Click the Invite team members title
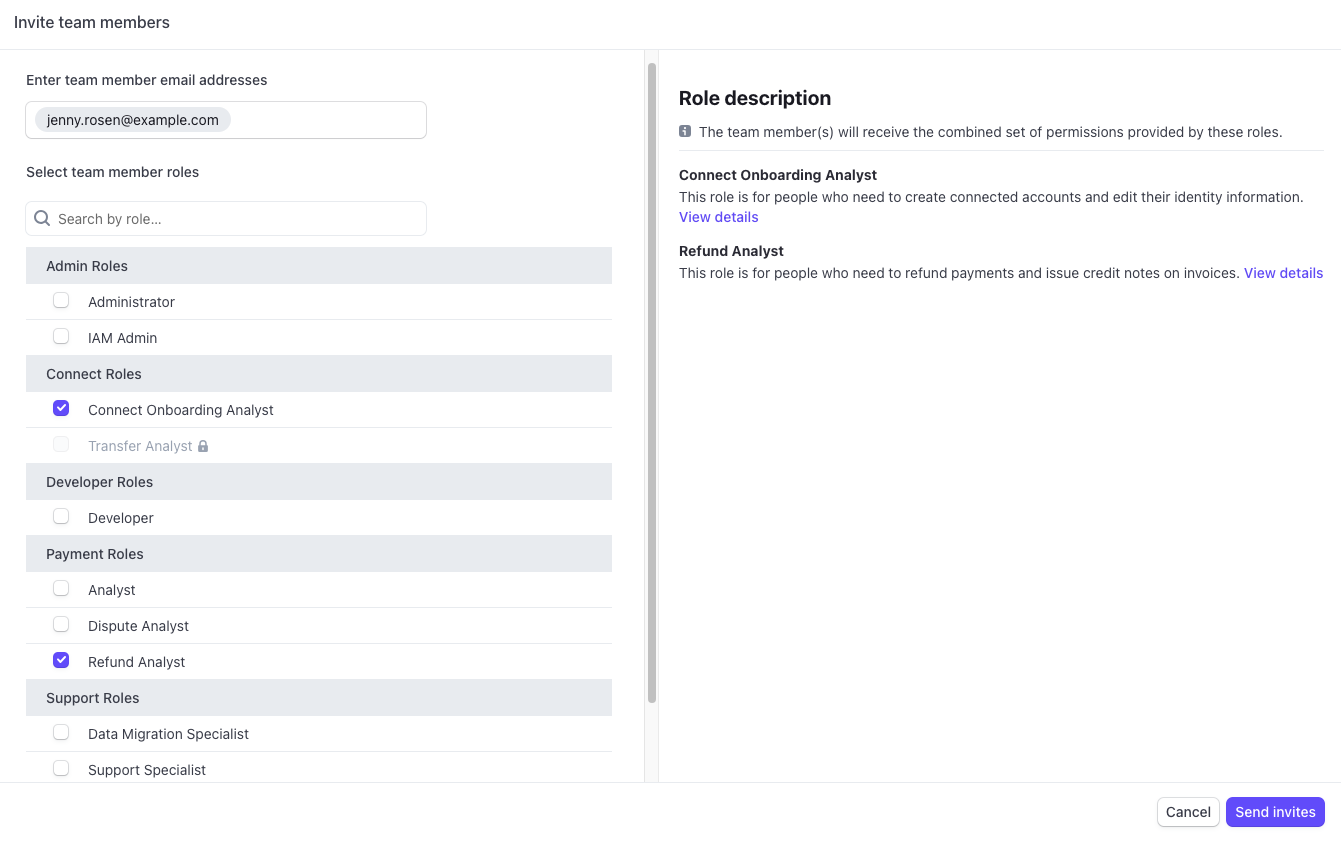1341x841 pixels. pos(92,22)
